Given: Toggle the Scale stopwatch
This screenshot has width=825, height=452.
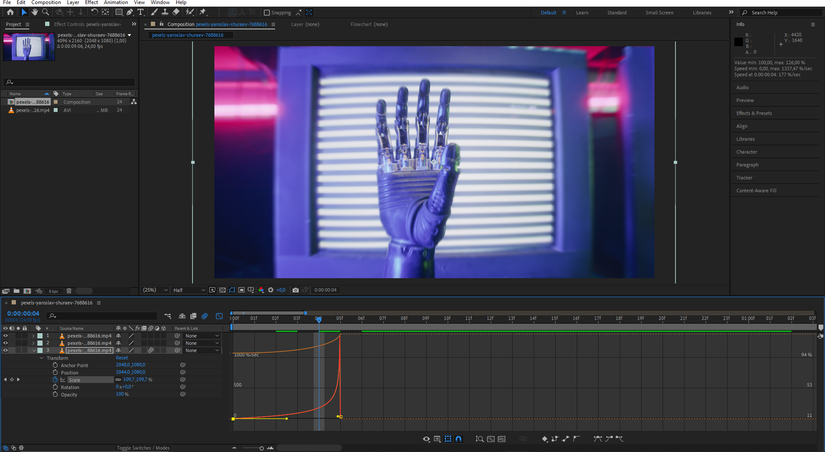Looking at the screenshot, I should click(55, 379).
